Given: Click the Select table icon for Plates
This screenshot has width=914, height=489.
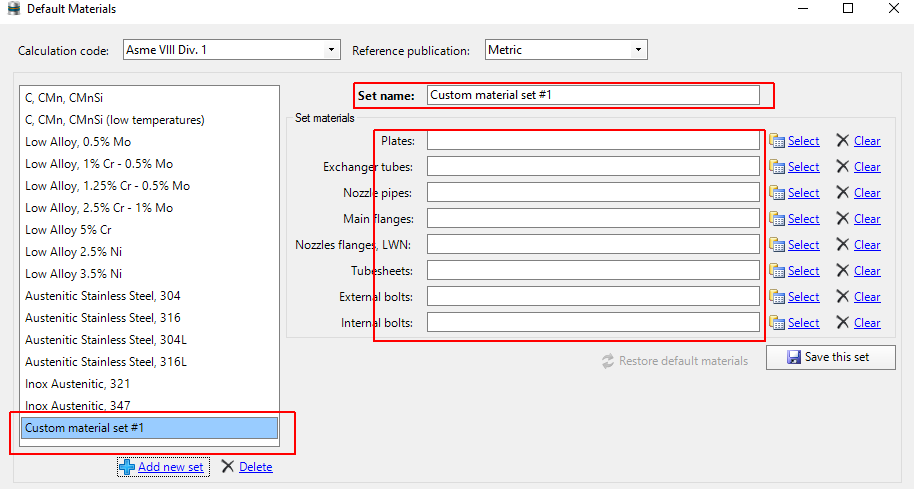Looking at the screenshot, I should click(776, 140).
